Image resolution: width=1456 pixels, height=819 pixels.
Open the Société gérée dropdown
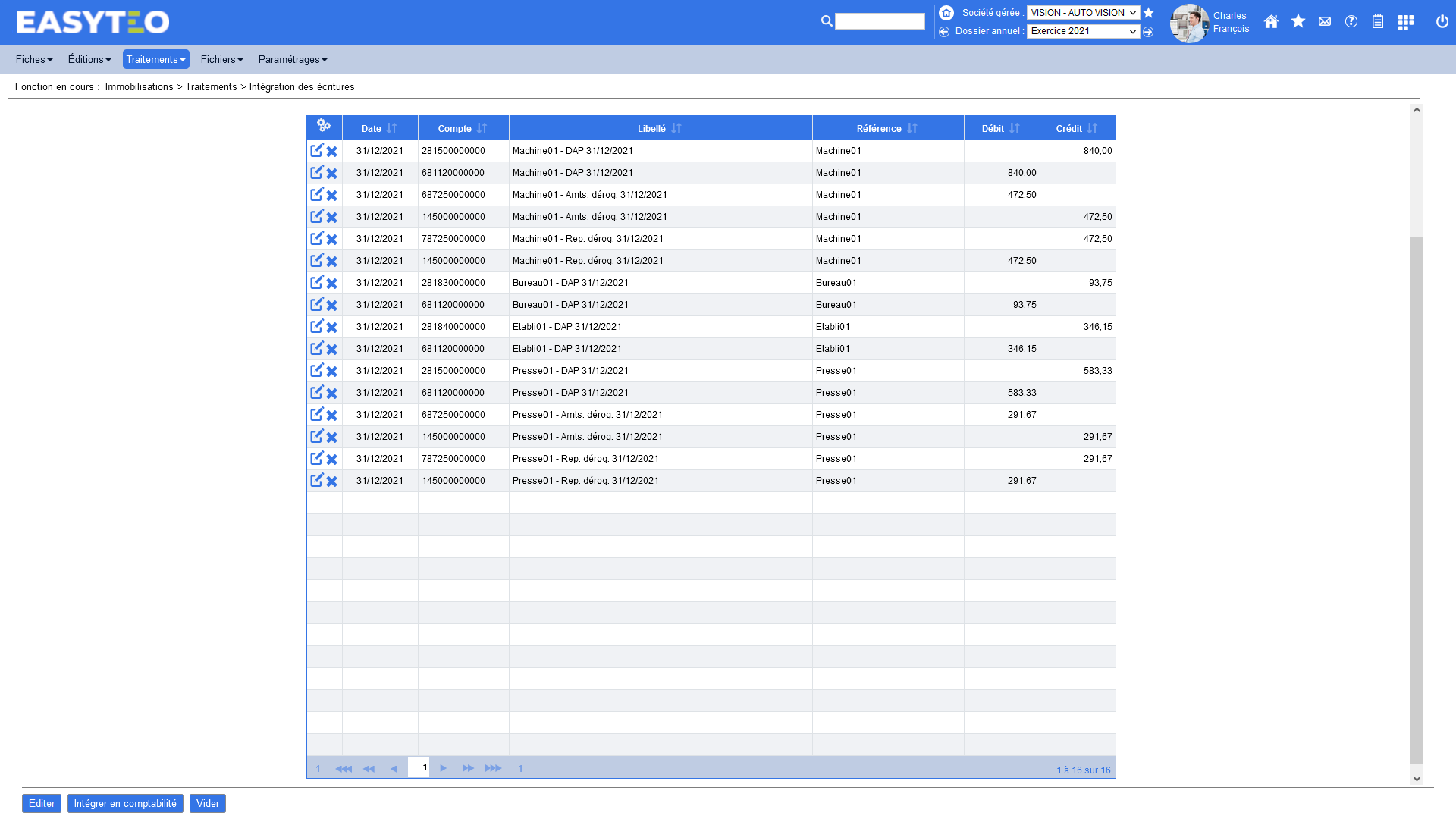pos(1082,13)
